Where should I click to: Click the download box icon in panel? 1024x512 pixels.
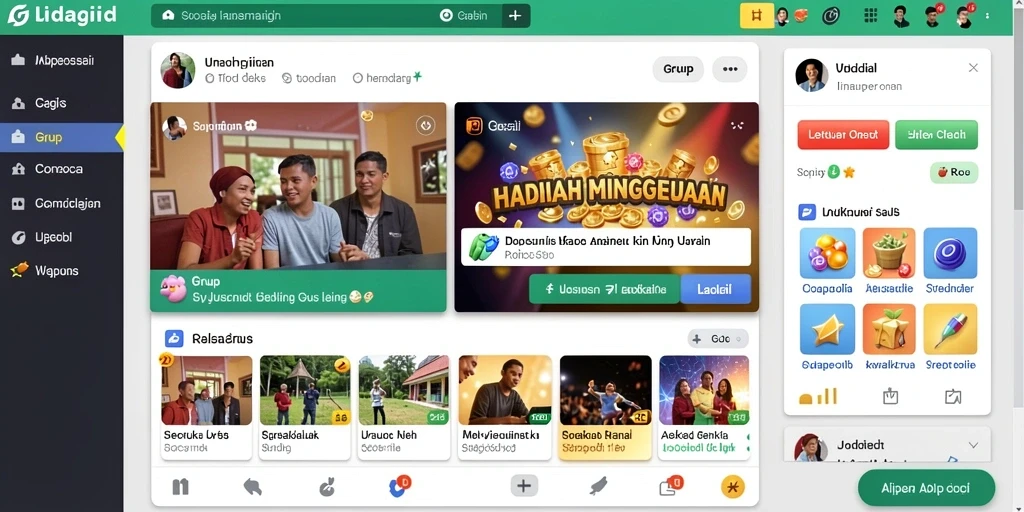click(891, 396)
